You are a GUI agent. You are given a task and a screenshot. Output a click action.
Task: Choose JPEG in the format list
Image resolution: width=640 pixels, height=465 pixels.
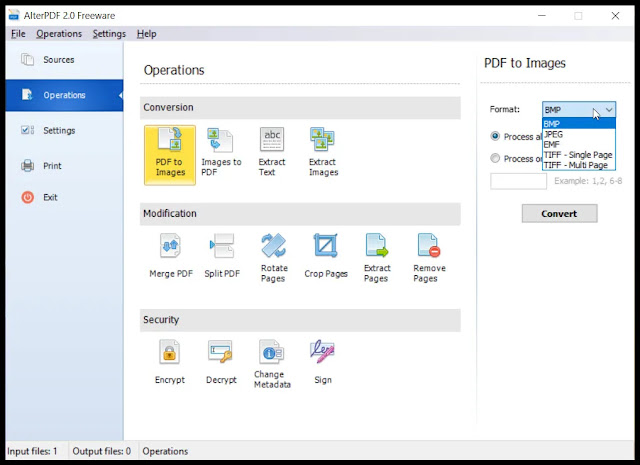(x=579, y=134)
